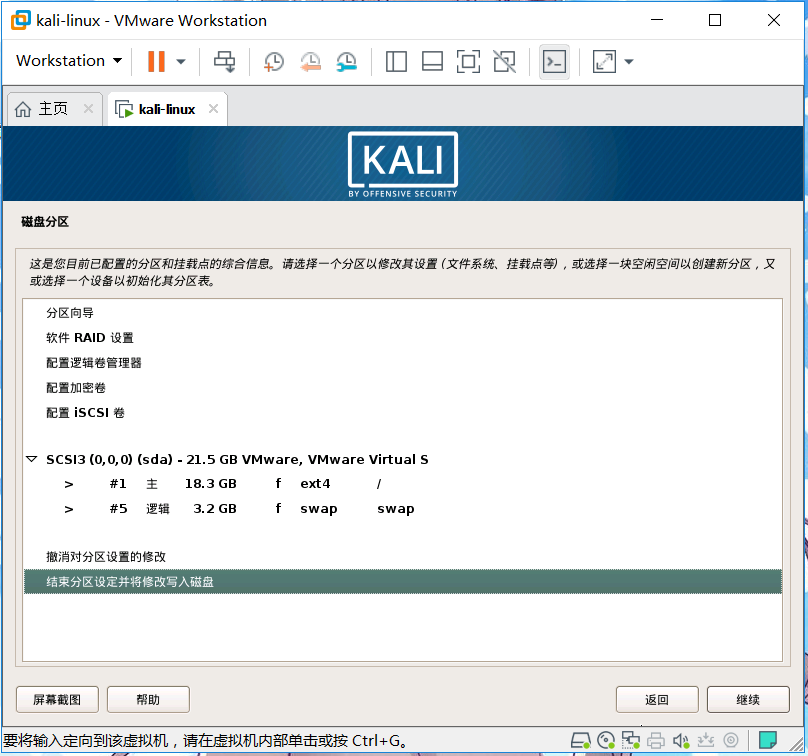Click the hard disk status icon
Image resolution: width=808 pixels, height=756 pixels.
click(580, 741)
